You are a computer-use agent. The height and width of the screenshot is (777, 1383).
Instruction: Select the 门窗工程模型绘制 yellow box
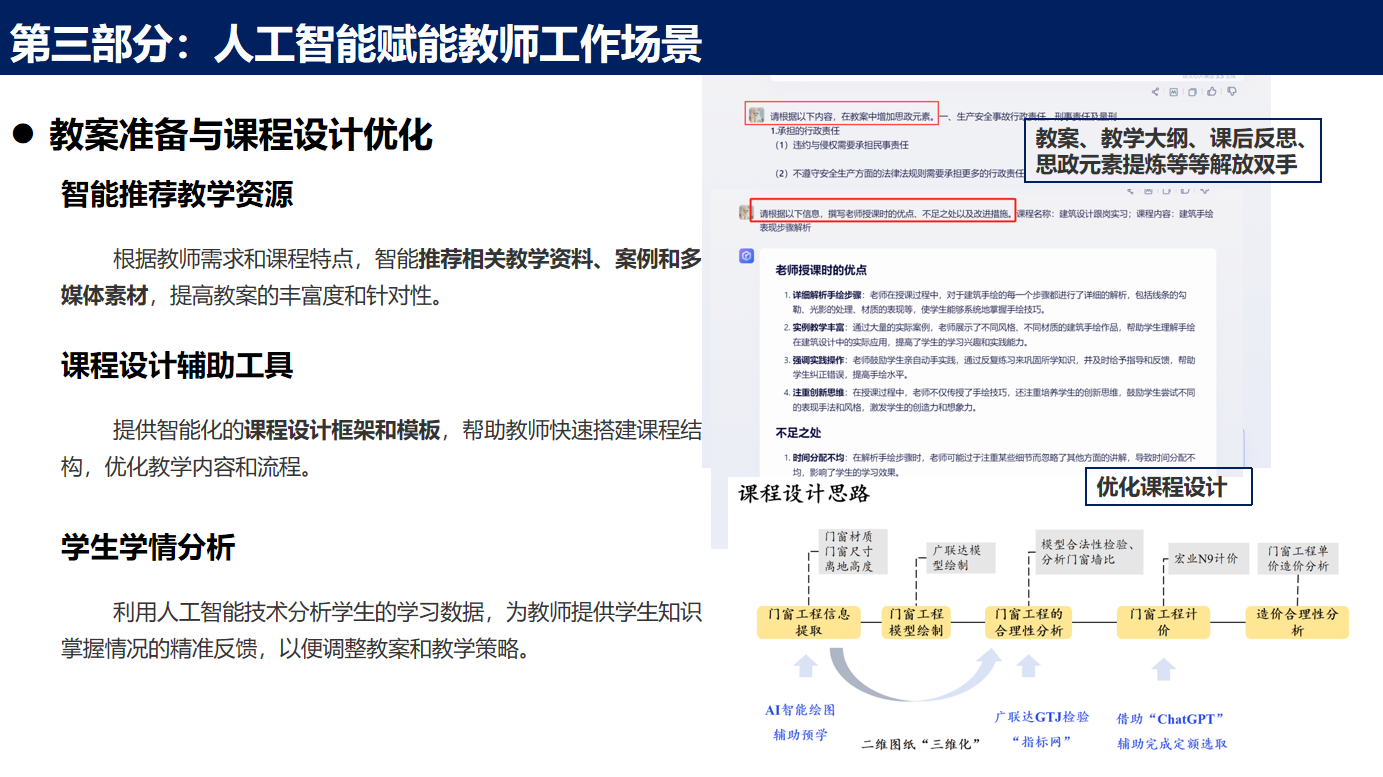(915, 622)
